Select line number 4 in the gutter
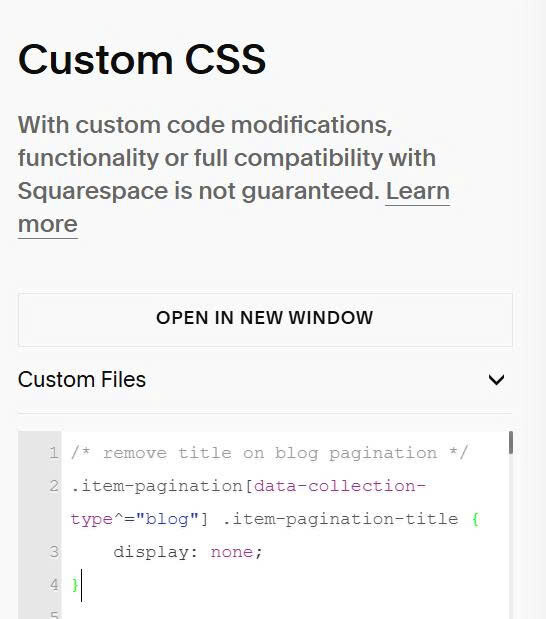 (x=54, y=585)
